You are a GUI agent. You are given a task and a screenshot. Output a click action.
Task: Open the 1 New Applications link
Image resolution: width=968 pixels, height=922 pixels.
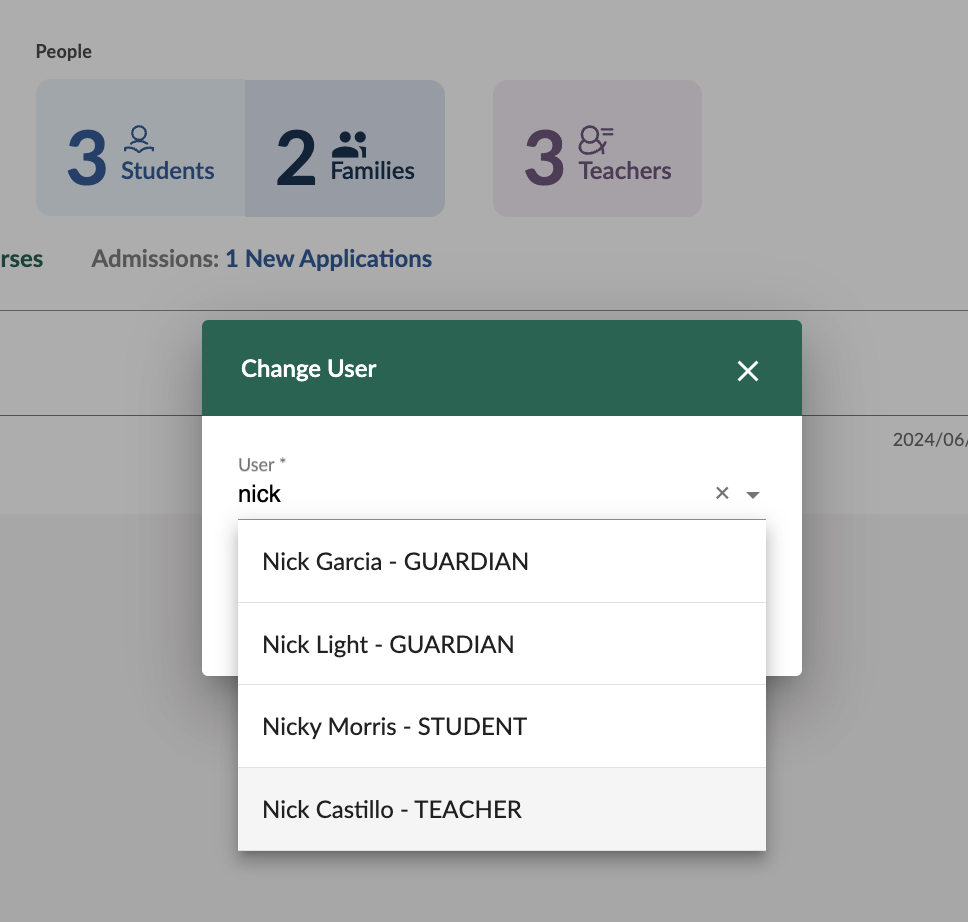pyautogui.click(x=328, y=259)
